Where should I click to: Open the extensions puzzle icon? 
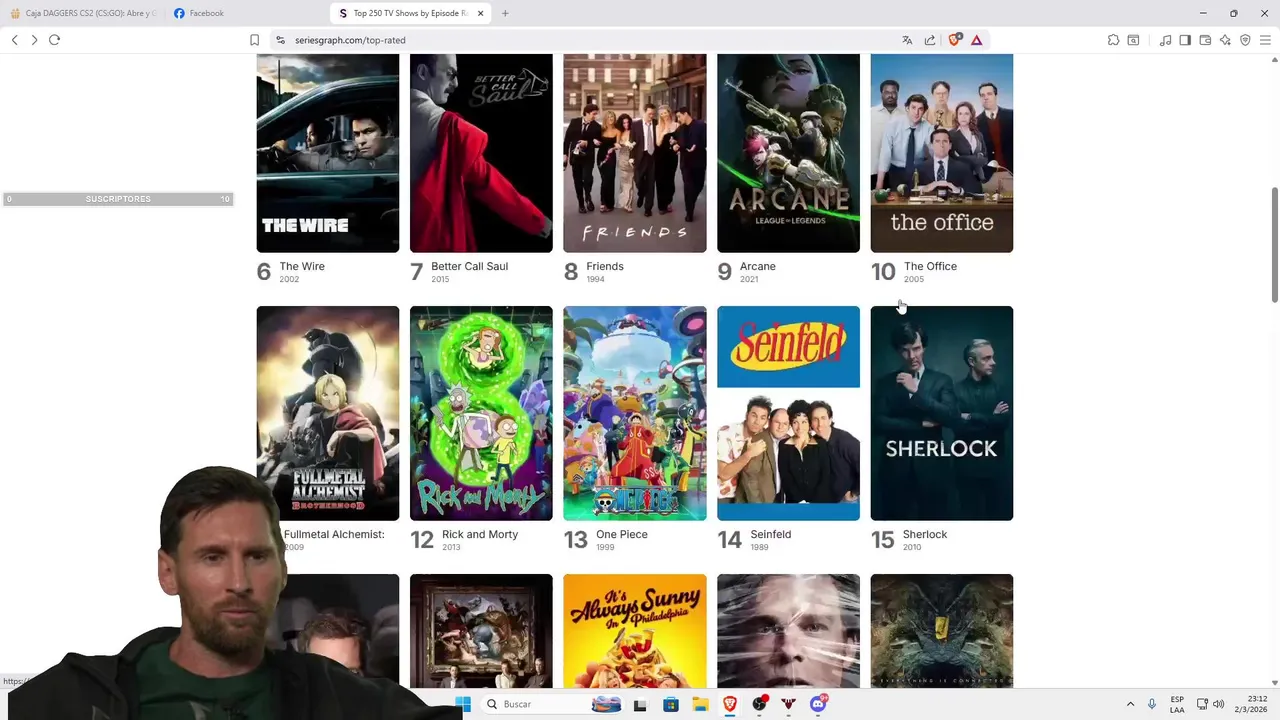[1113, 40]
